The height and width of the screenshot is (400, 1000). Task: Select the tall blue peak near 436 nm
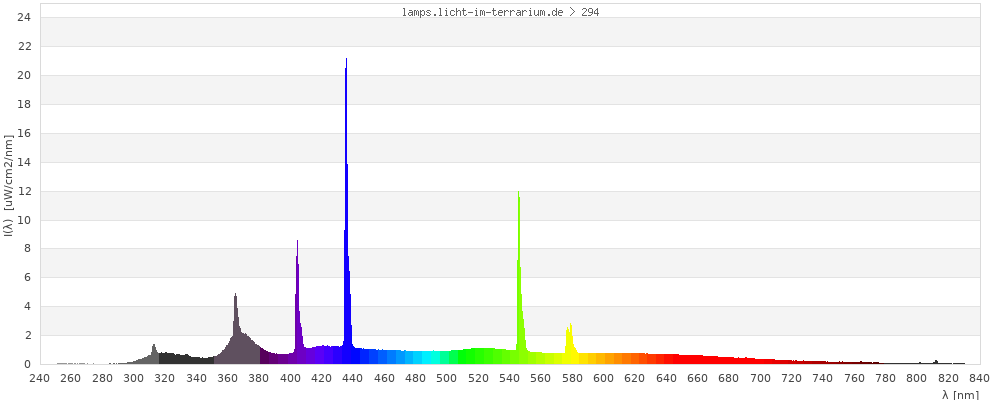tap(346, 211)
